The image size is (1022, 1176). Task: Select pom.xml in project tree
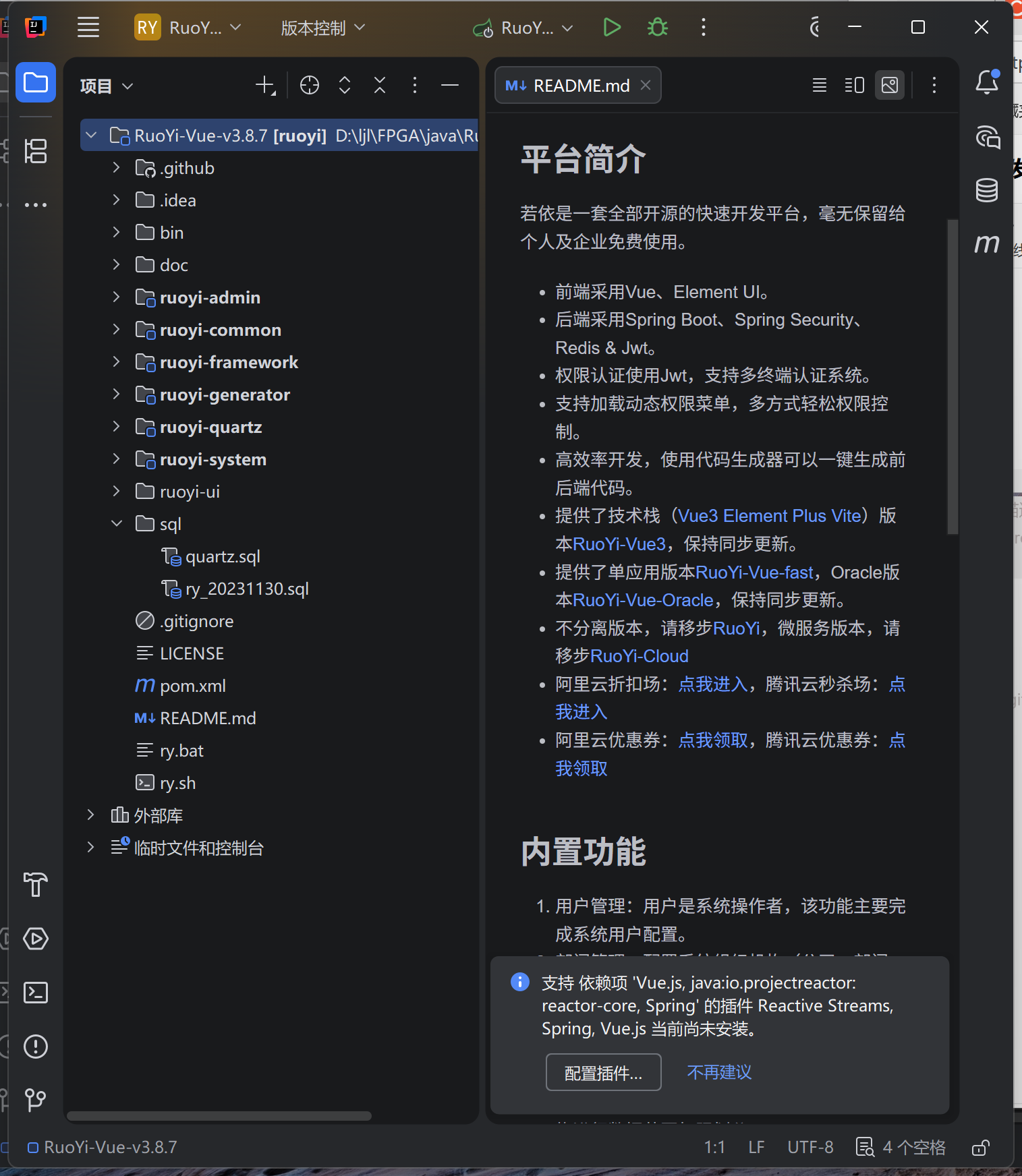[193, 686]
